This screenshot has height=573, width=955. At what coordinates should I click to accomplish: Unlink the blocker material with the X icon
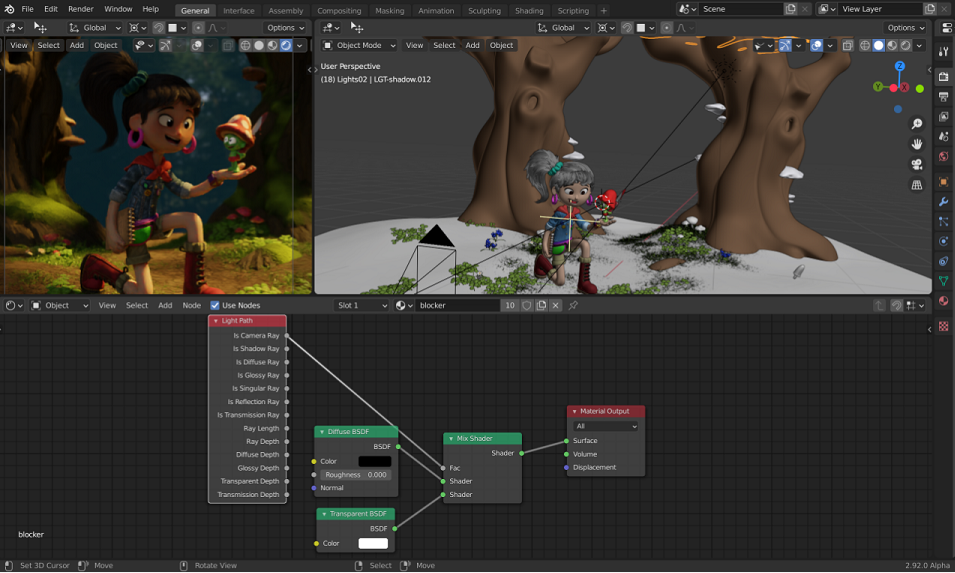pos(555,306)
